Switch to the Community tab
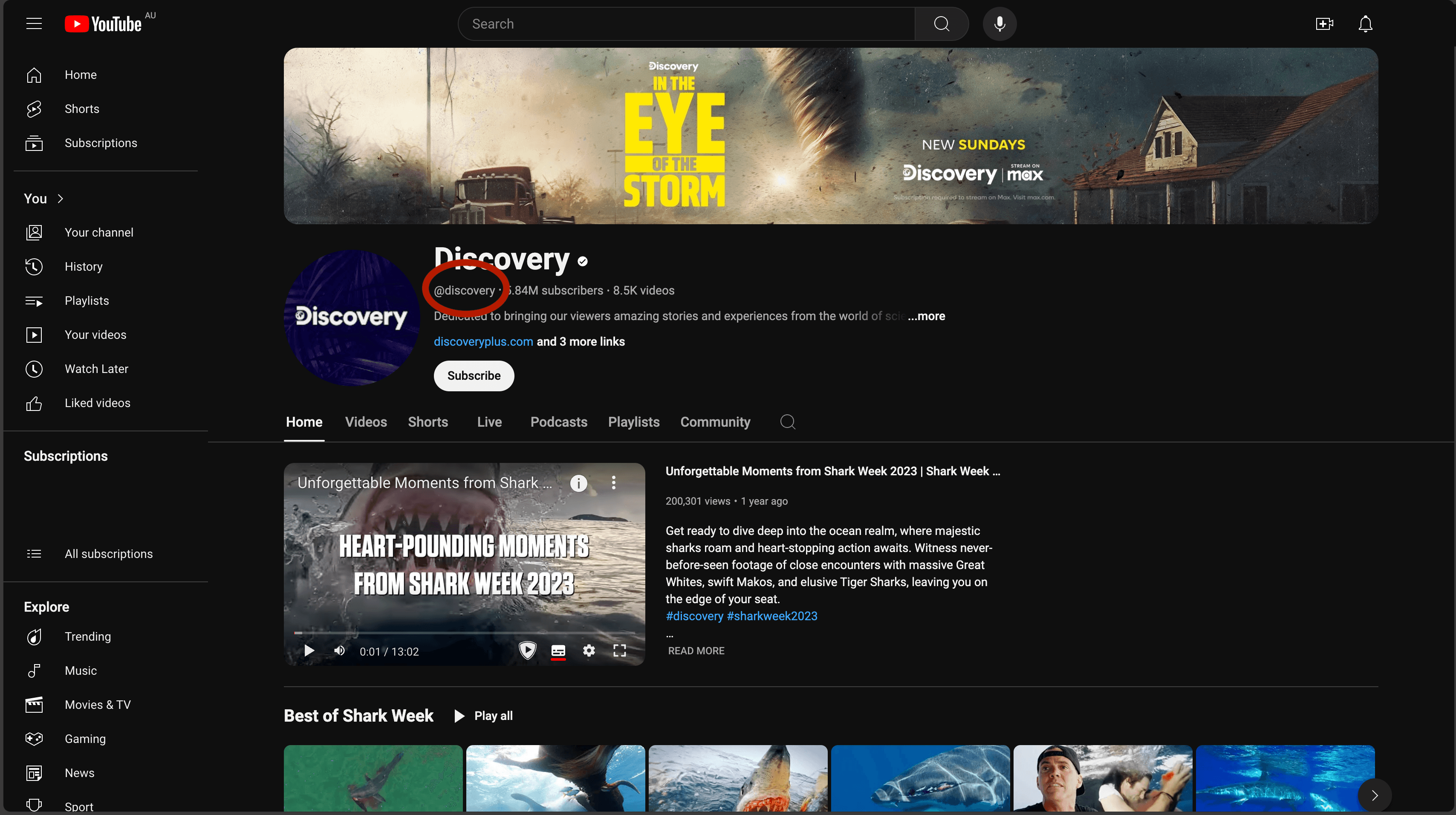The width and height of the screenshot is (1456, 815). click(715, 422)
